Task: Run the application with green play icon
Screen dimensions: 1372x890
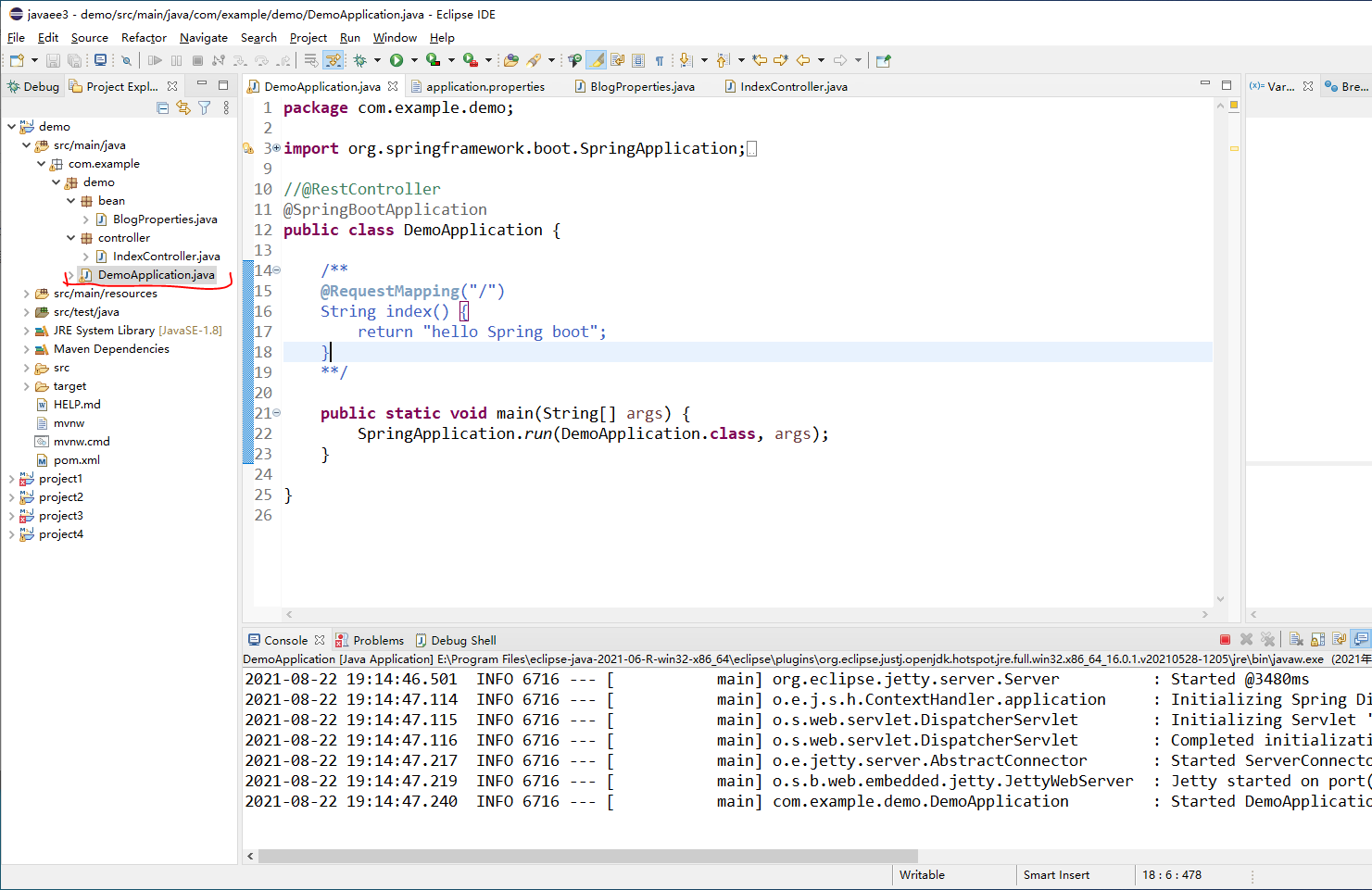Action: click(x=396, y=60)
